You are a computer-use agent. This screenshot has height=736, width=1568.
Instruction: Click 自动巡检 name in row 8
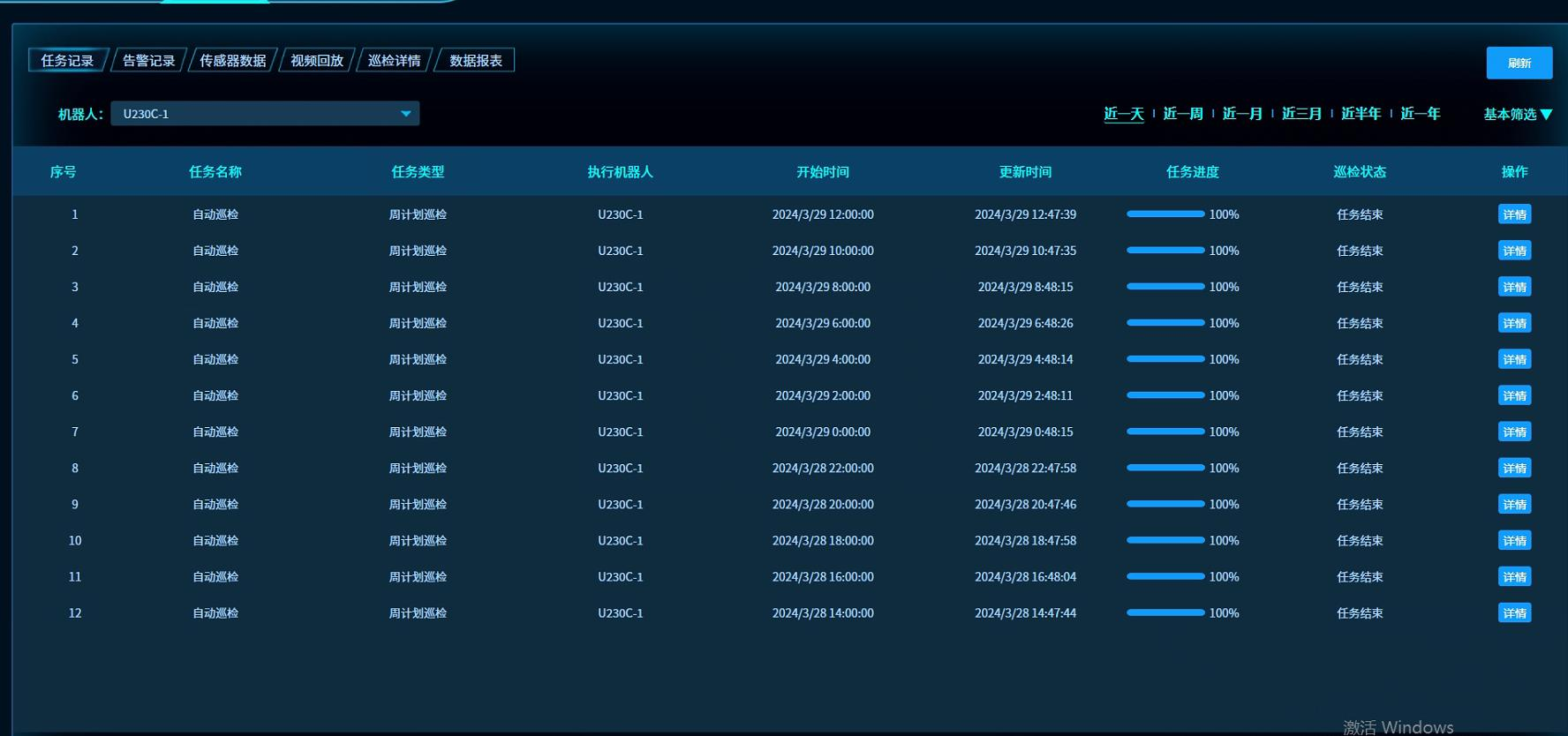(215, 468)
